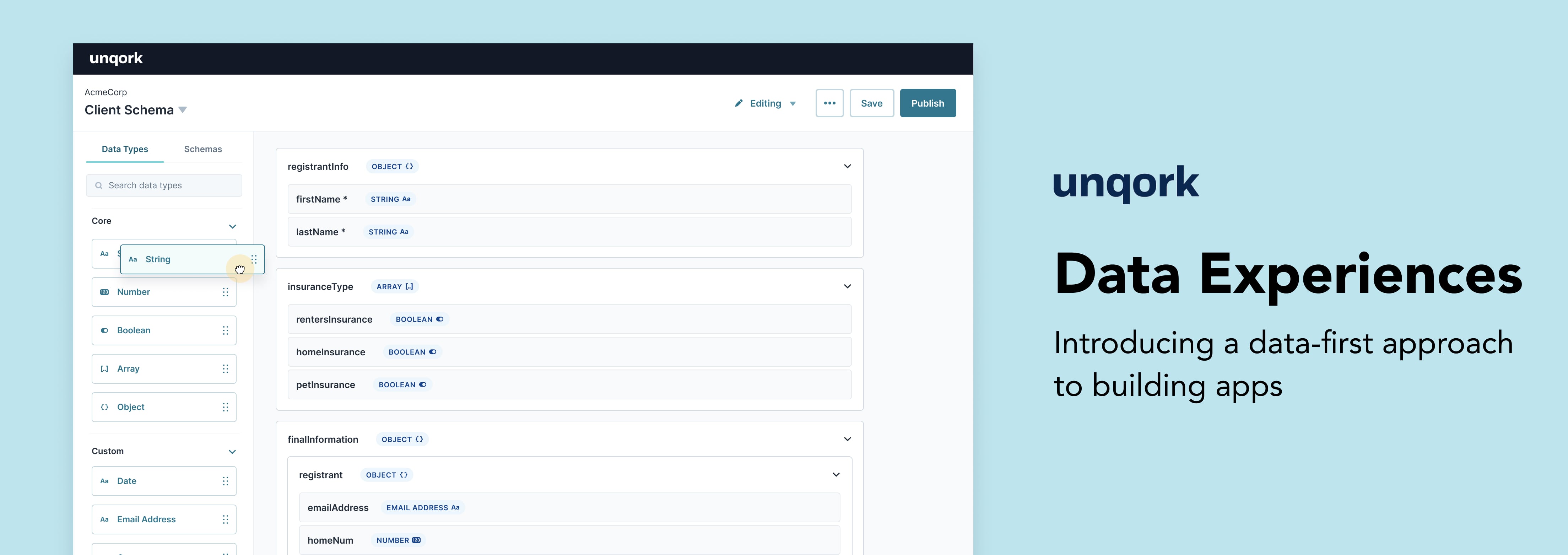Click the Number type 123 icon
The width and height of the screenshot is (1568, 555).
pyautogui.click(x=104, y=292)
